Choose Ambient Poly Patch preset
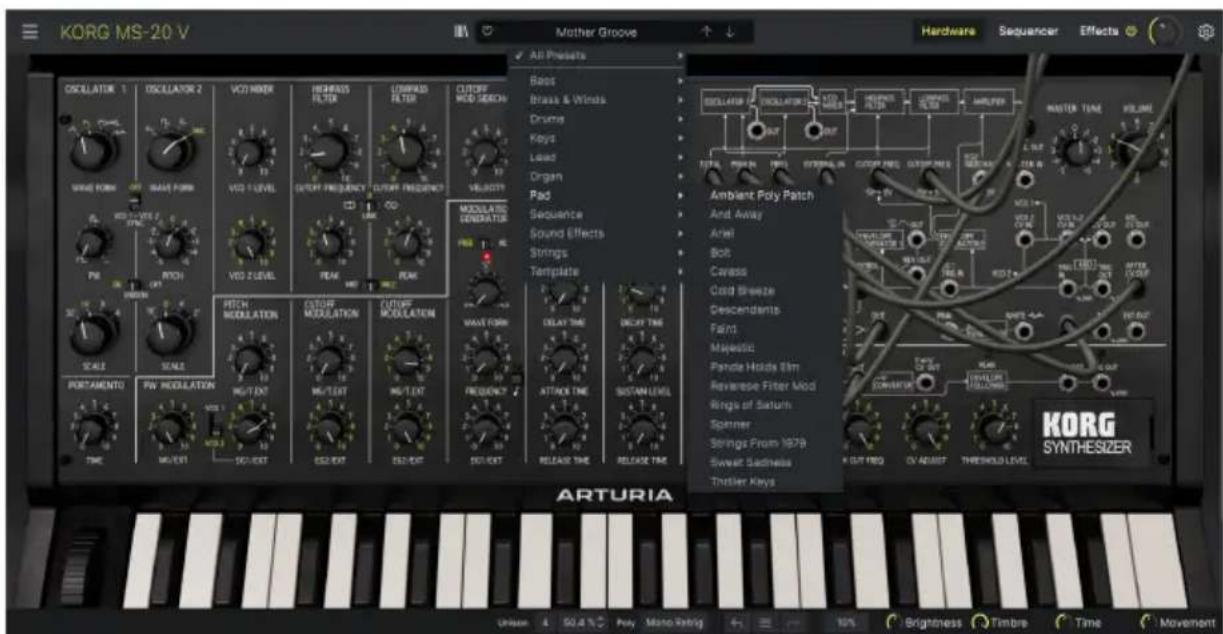The height and width of the screenshot is (634, 1223). 765,196
